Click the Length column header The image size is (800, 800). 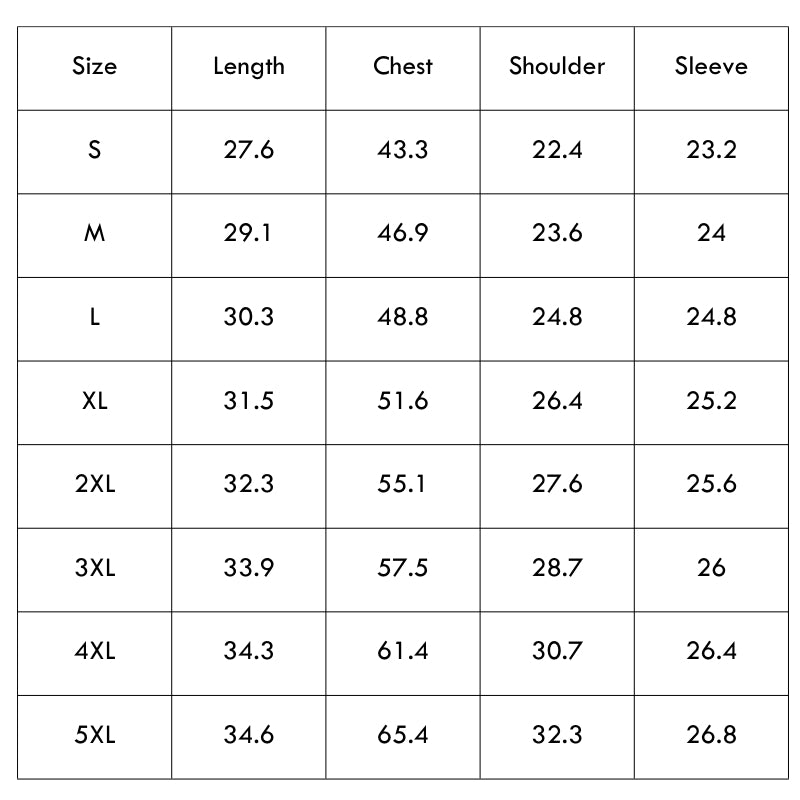pos(248,67)
